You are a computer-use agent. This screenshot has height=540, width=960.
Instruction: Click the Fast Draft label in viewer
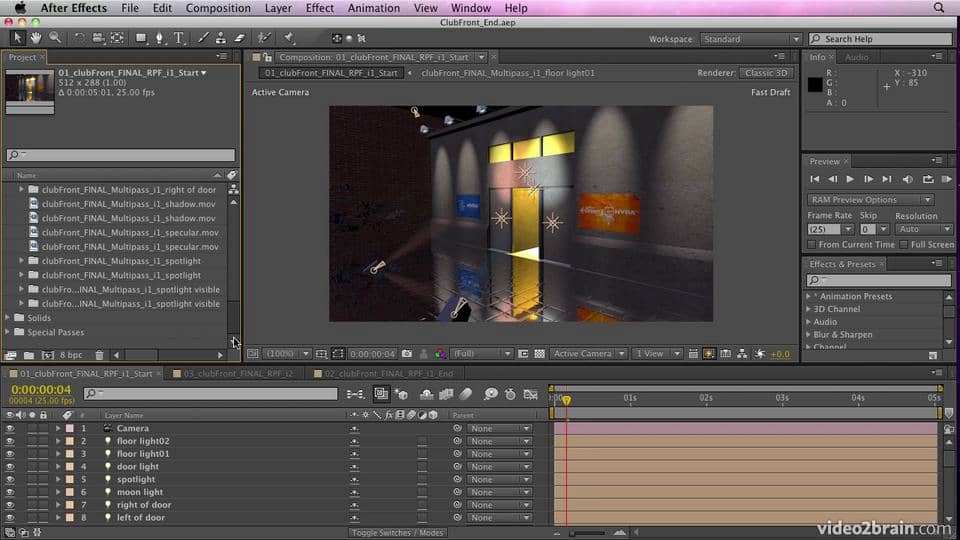tap(770, 92)
